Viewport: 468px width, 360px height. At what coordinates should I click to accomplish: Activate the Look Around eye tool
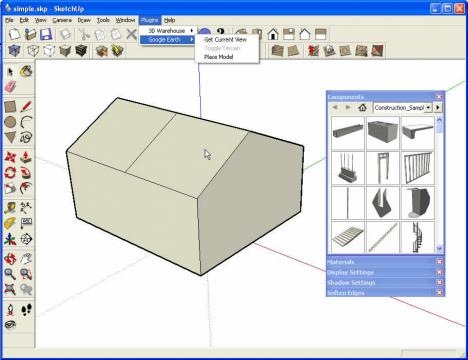(10, 324)
